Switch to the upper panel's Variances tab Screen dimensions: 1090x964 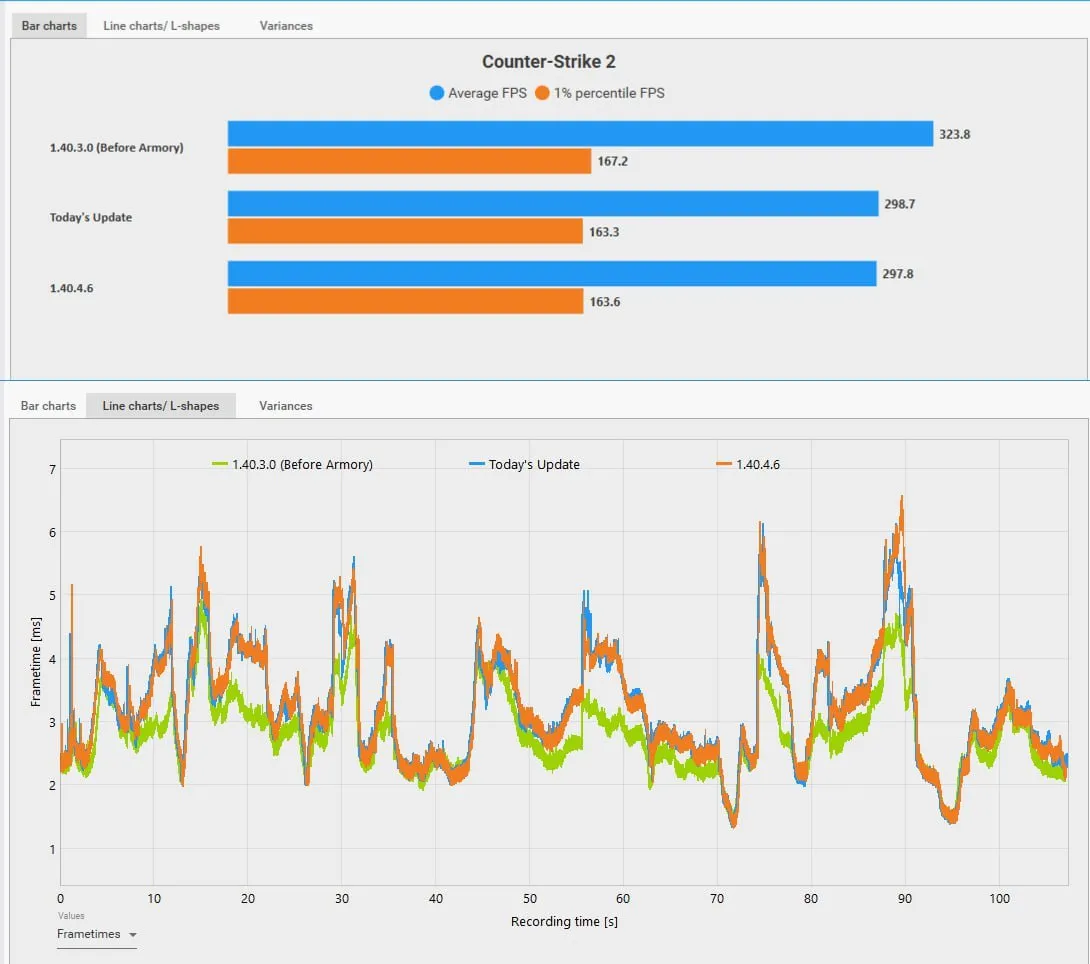coord(286,26)
